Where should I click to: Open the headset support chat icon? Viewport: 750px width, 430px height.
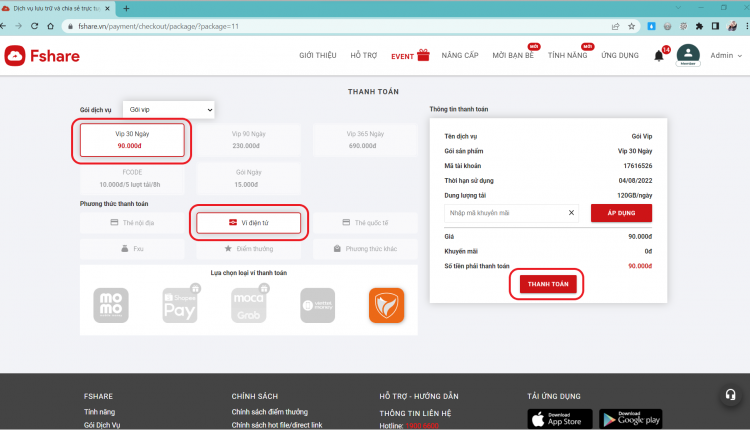tap(730, 395)
